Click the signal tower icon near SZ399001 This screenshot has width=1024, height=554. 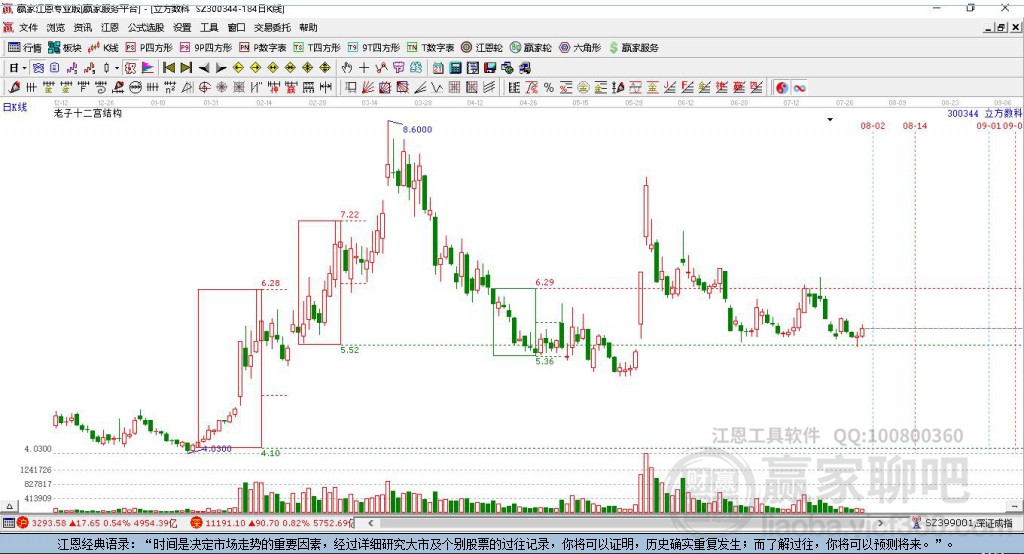click(917, 523)
